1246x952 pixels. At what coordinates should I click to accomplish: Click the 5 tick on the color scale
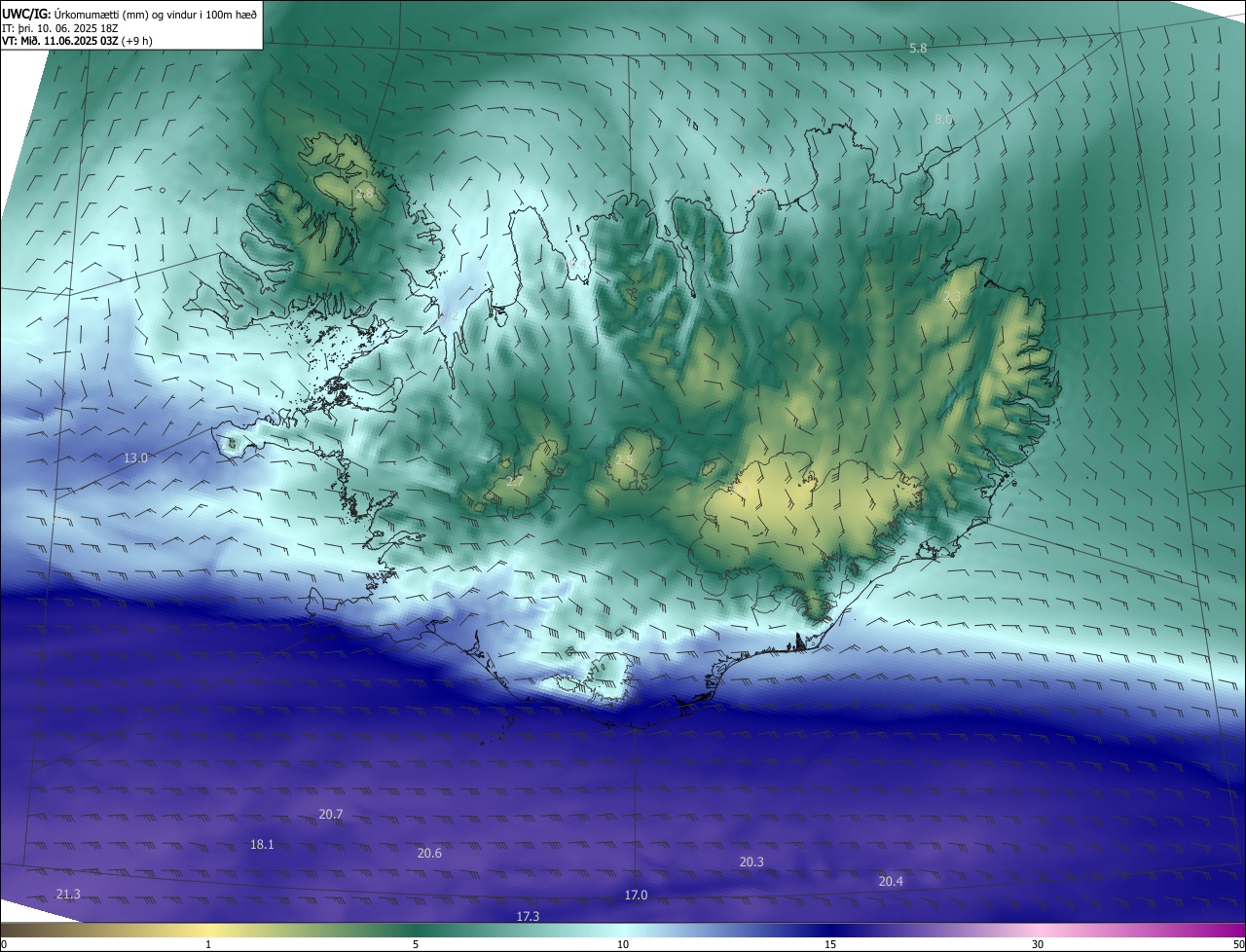click(416, 944)
